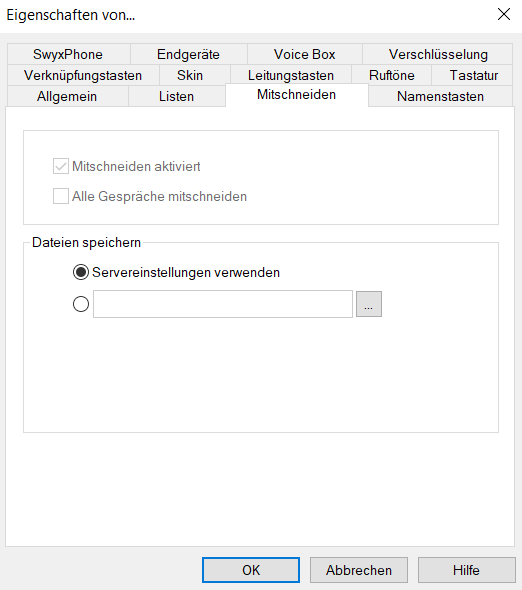
Task: Select the Verschlüsselung tab
Action: [438, 54]
